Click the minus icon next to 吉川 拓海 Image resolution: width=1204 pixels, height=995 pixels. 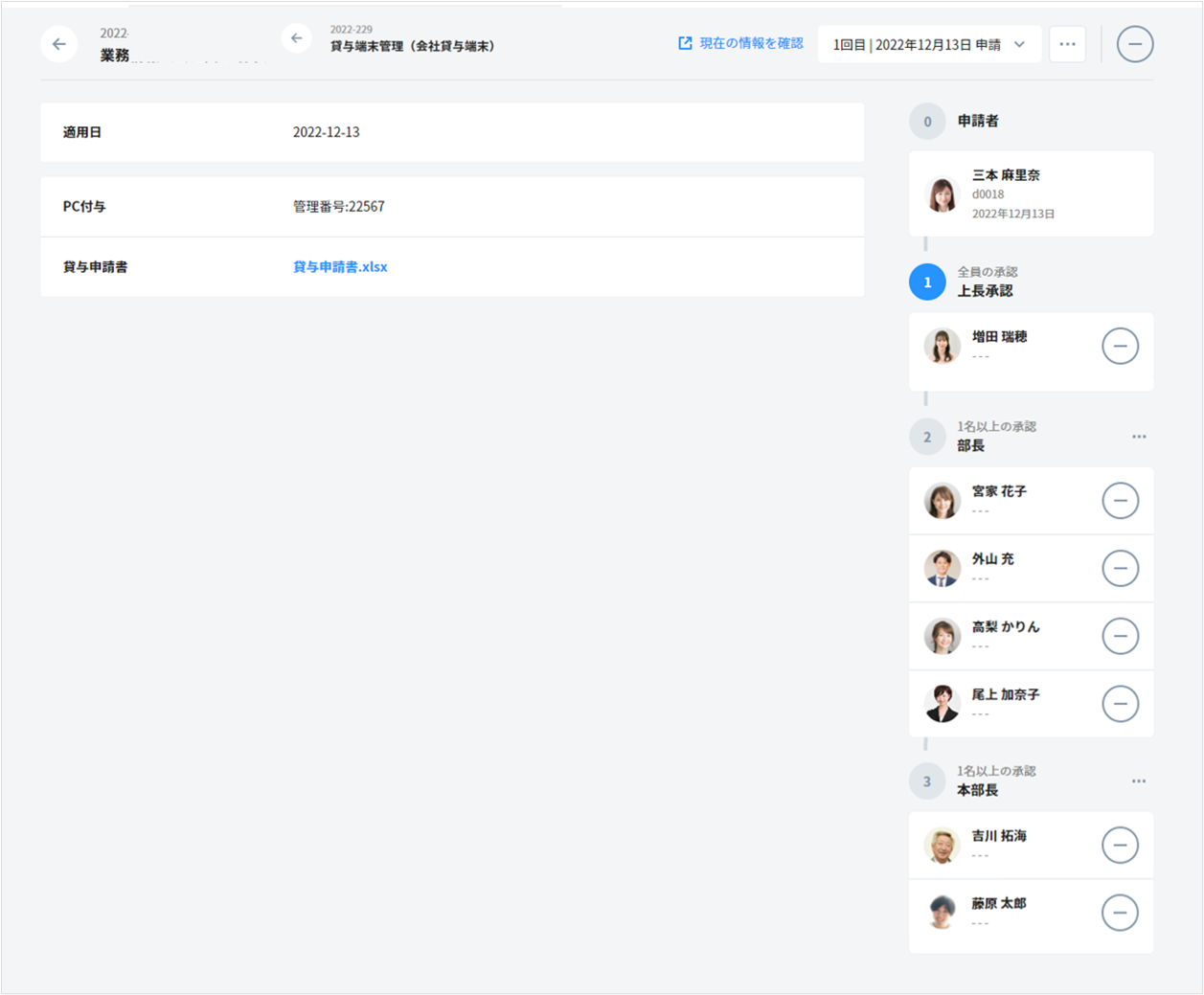[1120, 845]
